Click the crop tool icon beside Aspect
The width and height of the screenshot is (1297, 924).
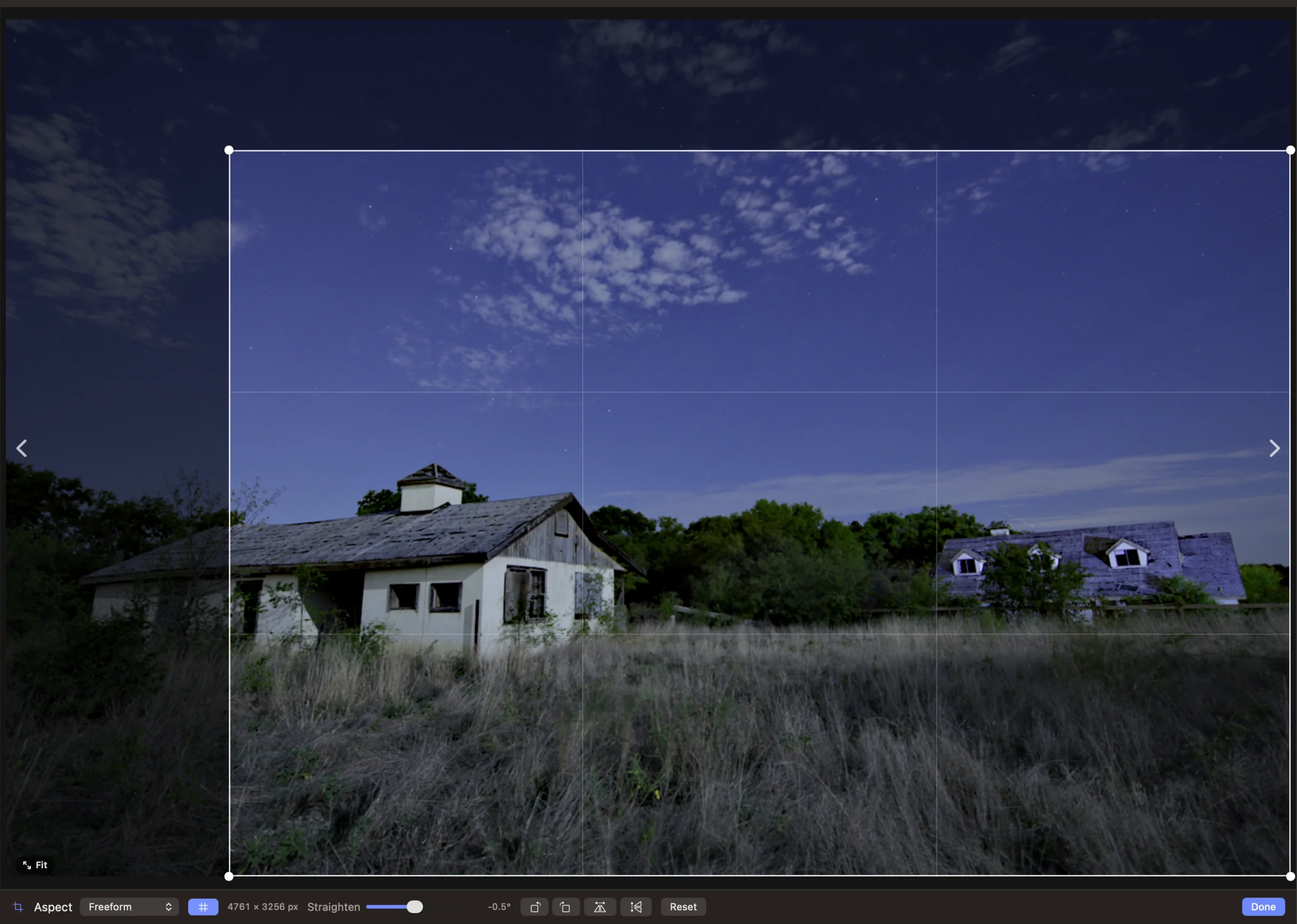(18, 906)
